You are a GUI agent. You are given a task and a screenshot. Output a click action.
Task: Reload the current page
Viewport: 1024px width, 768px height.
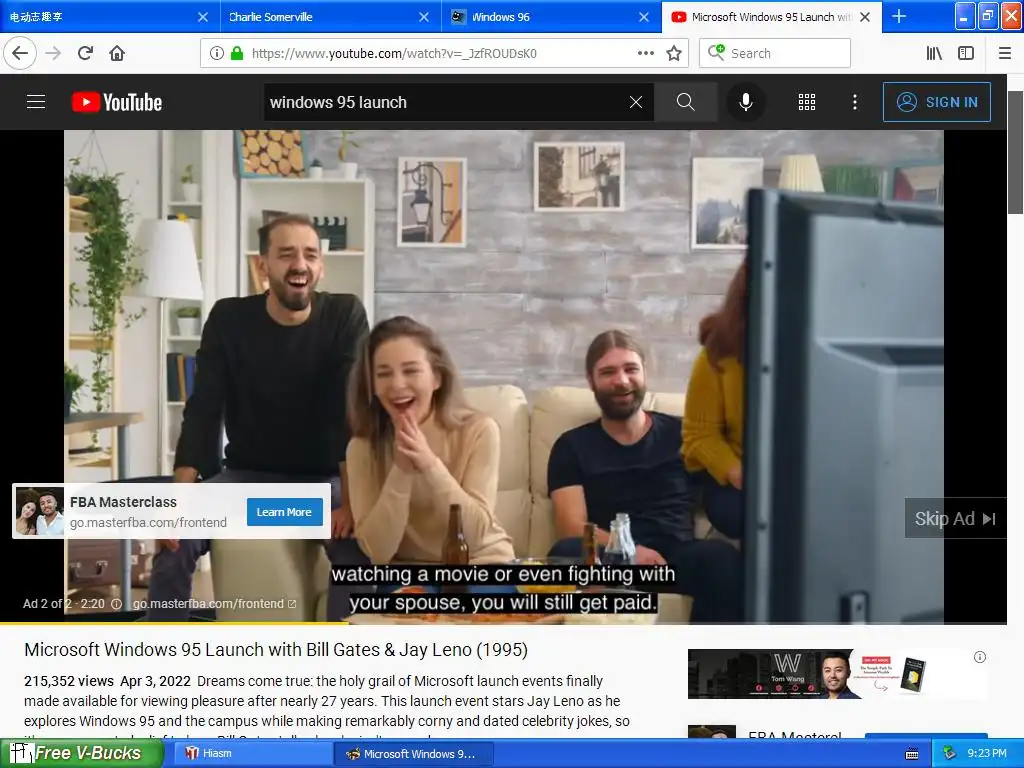pos(86,54)
